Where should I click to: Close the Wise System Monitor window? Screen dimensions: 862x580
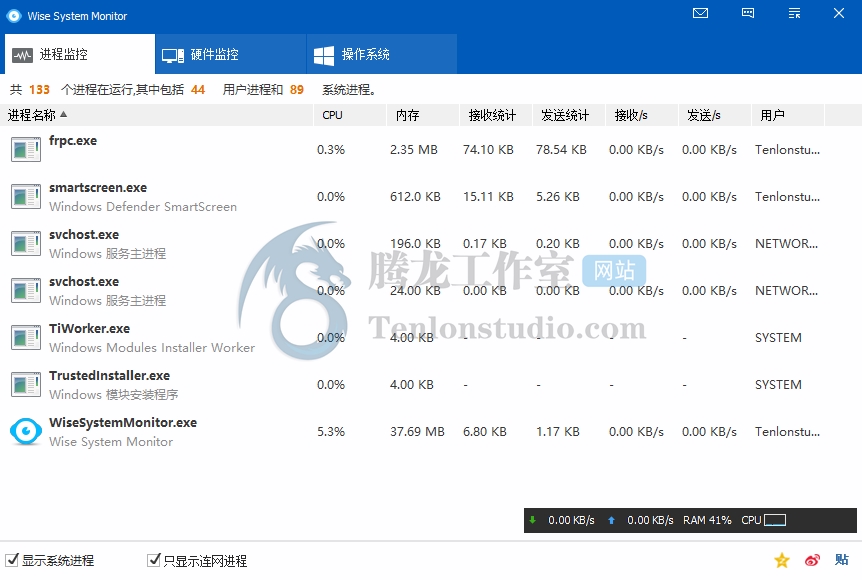point(838,13)
